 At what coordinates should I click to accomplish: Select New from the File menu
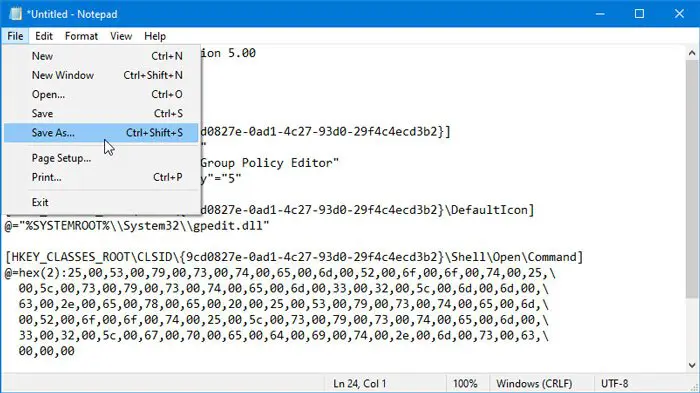(x=101, y=56)
